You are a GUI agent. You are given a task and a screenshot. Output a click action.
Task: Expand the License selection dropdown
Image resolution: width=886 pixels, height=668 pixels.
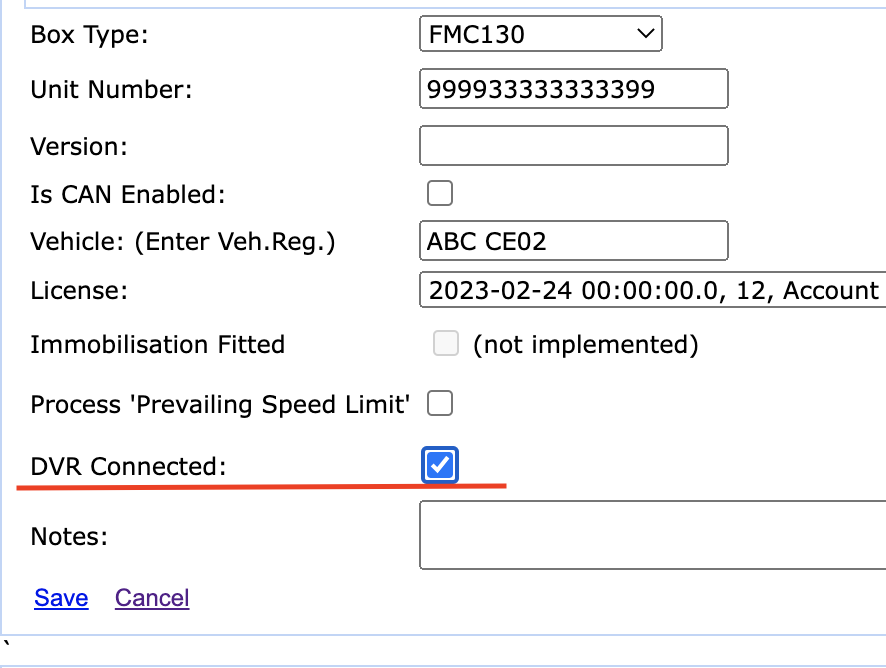652,291
